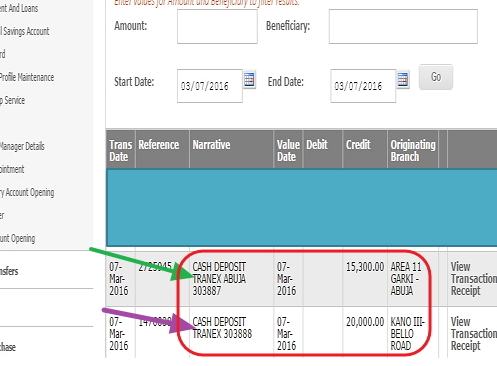The image size is (497, 366).
Task: Click the Amount label
Action: 130,26
